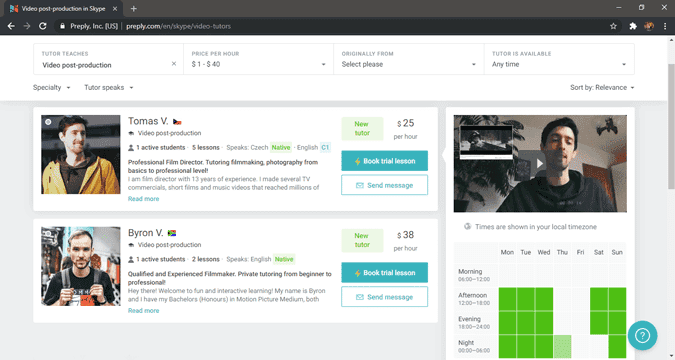Open the help question mark bubble
The width and height of the screenshot is (675, 360).
tap(642, 335)
